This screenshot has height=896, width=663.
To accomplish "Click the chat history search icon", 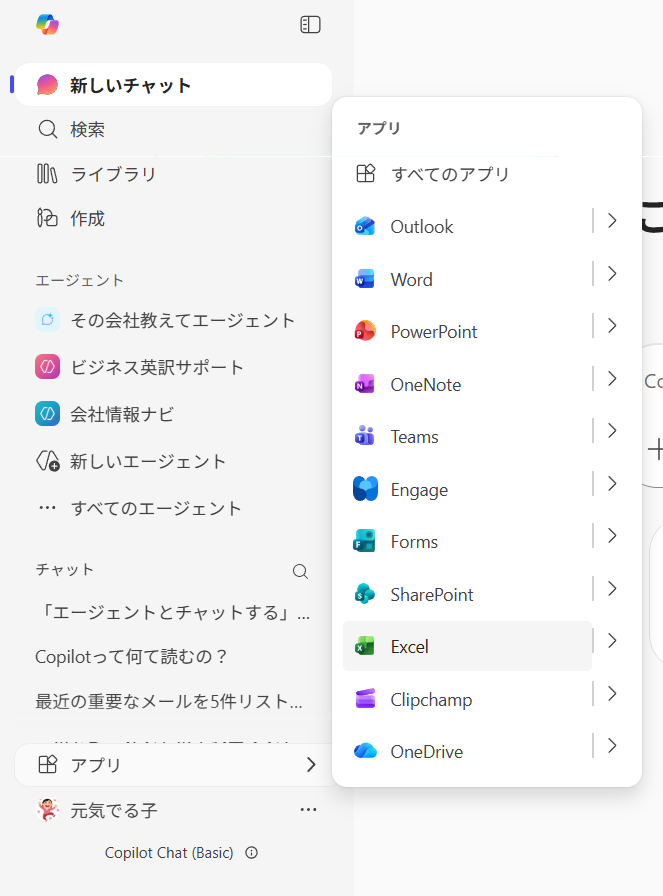I will tap(300, 571).
